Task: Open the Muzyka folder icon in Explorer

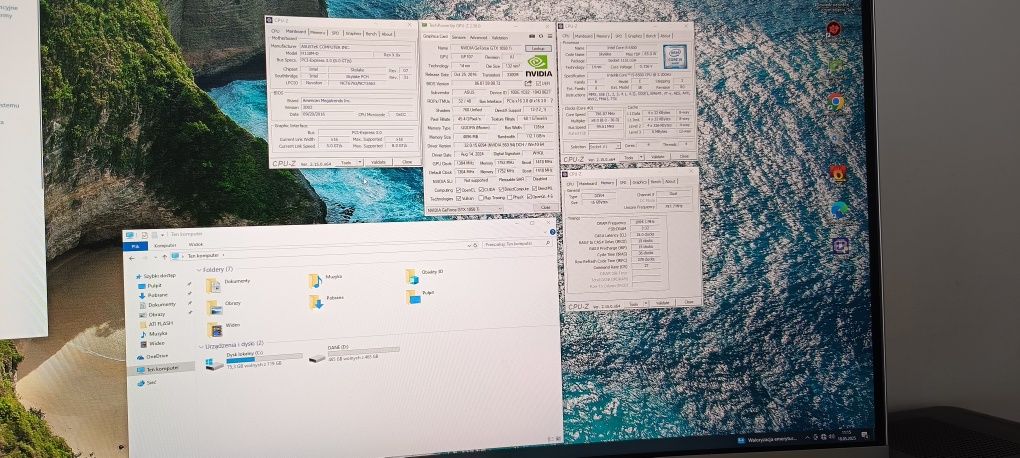Action: point(315,281)
